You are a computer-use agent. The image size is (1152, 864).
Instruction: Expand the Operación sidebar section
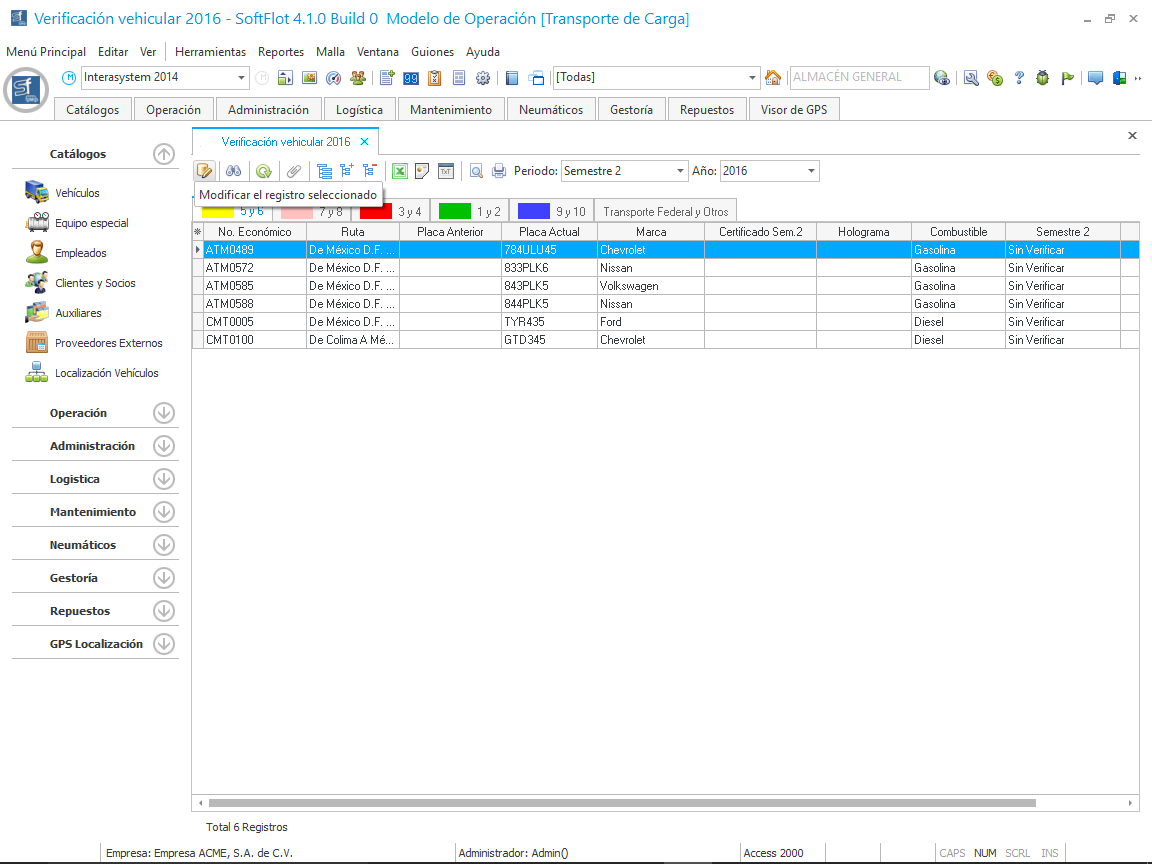pyautogui.click(x=164, y=413)
